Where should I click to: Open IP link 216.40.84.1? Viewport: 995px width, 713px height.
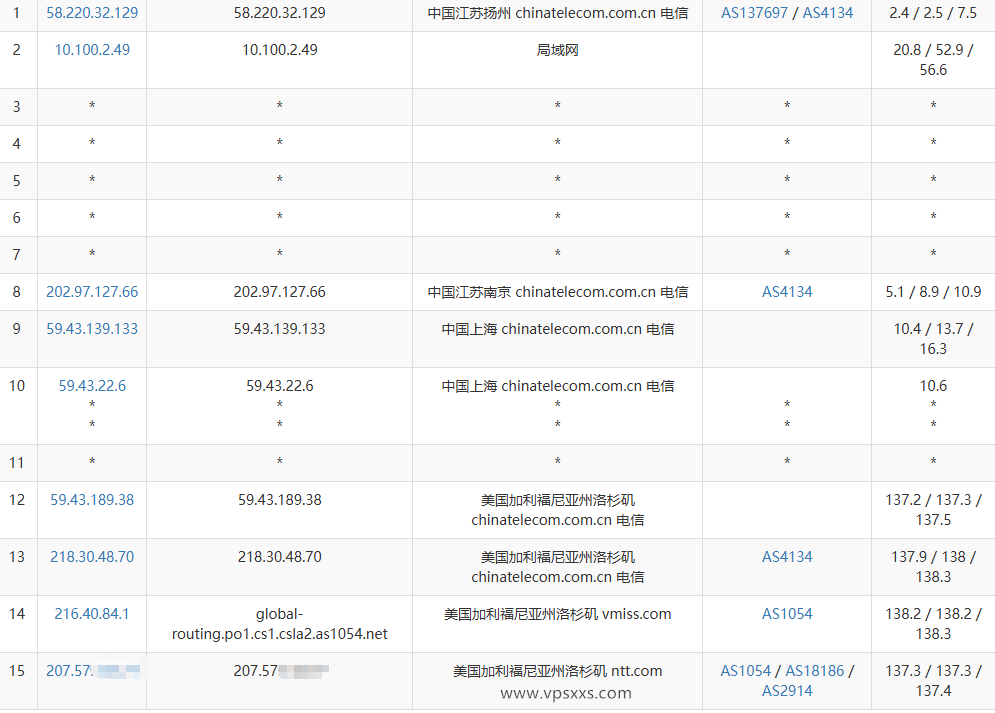click(92, 614)
